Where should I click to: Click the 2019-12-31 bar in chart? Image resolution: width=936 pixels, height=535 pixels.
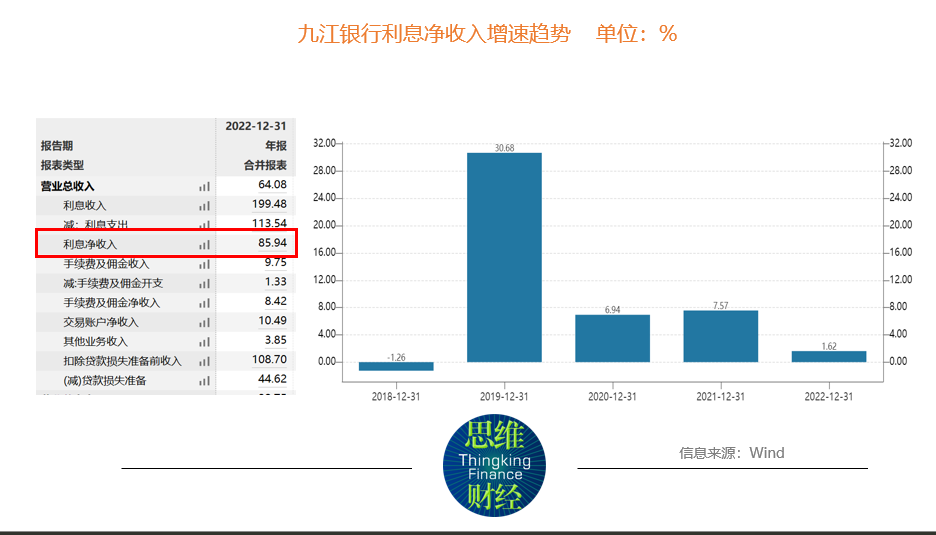click(504, 257)
